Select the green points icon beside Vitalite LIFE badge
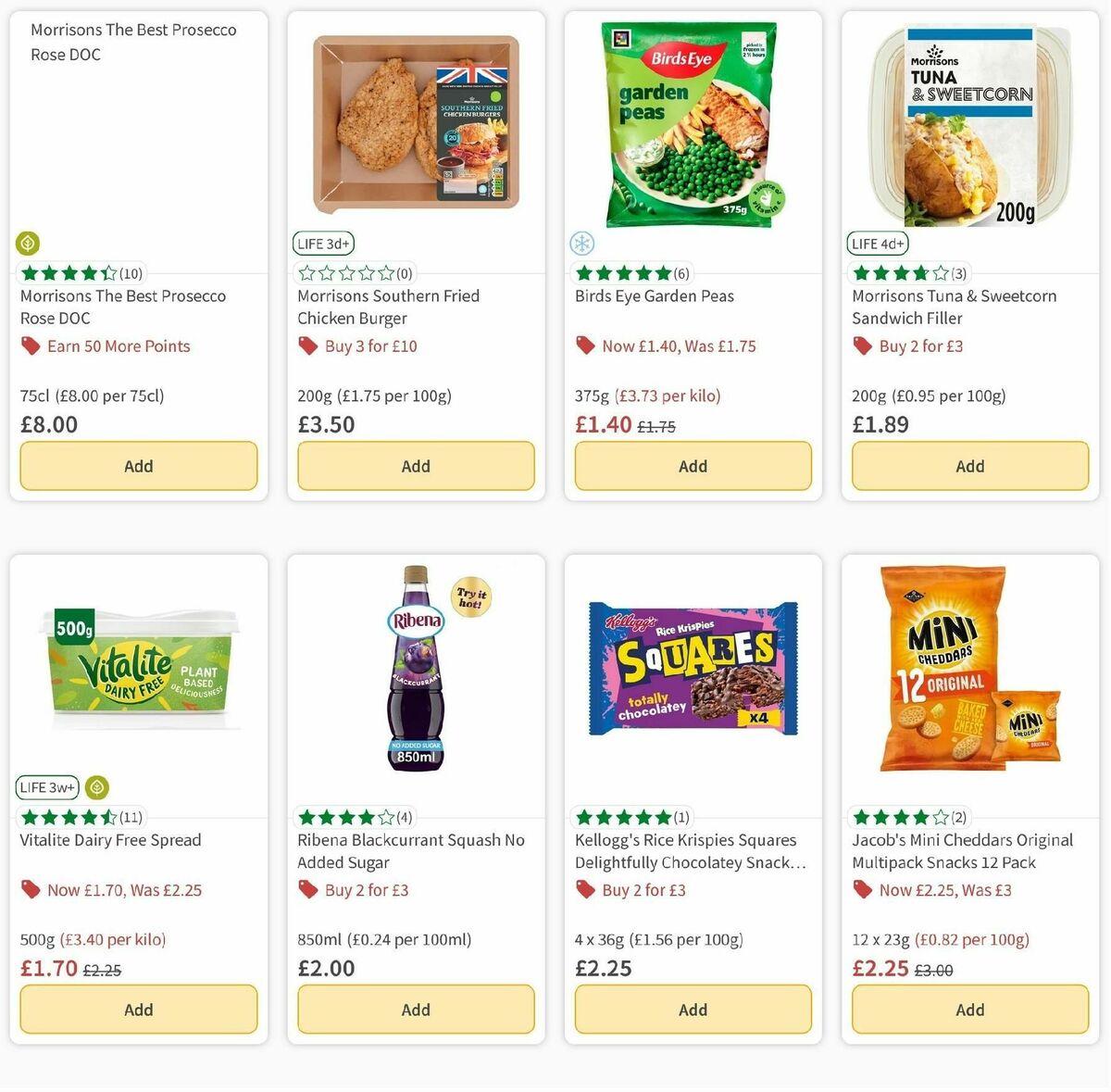 [96, 787]
